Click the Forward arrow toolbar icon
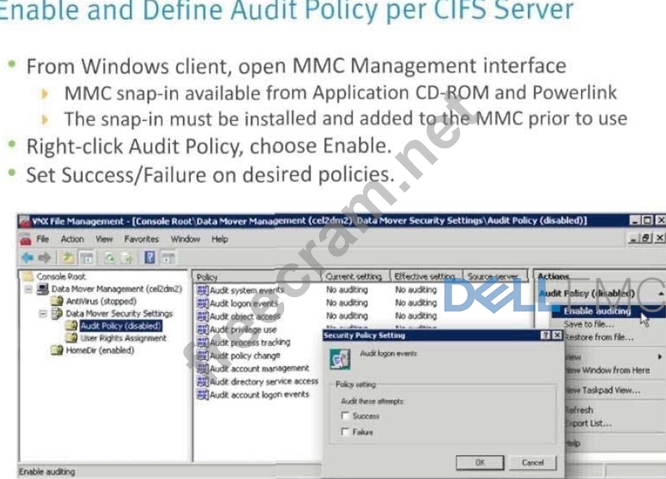The image size is (666, 479). coord(45,257)
